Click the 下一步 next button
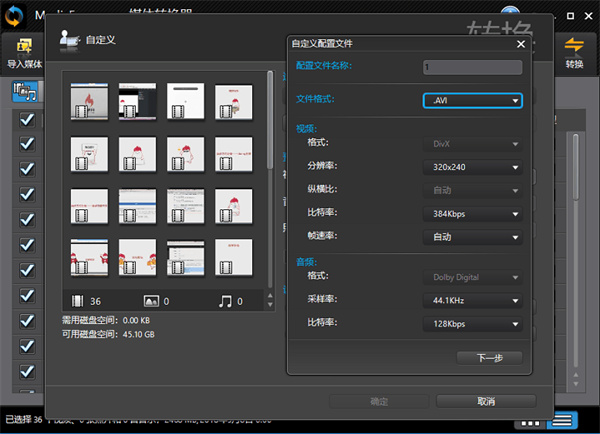 coord(489,357)
